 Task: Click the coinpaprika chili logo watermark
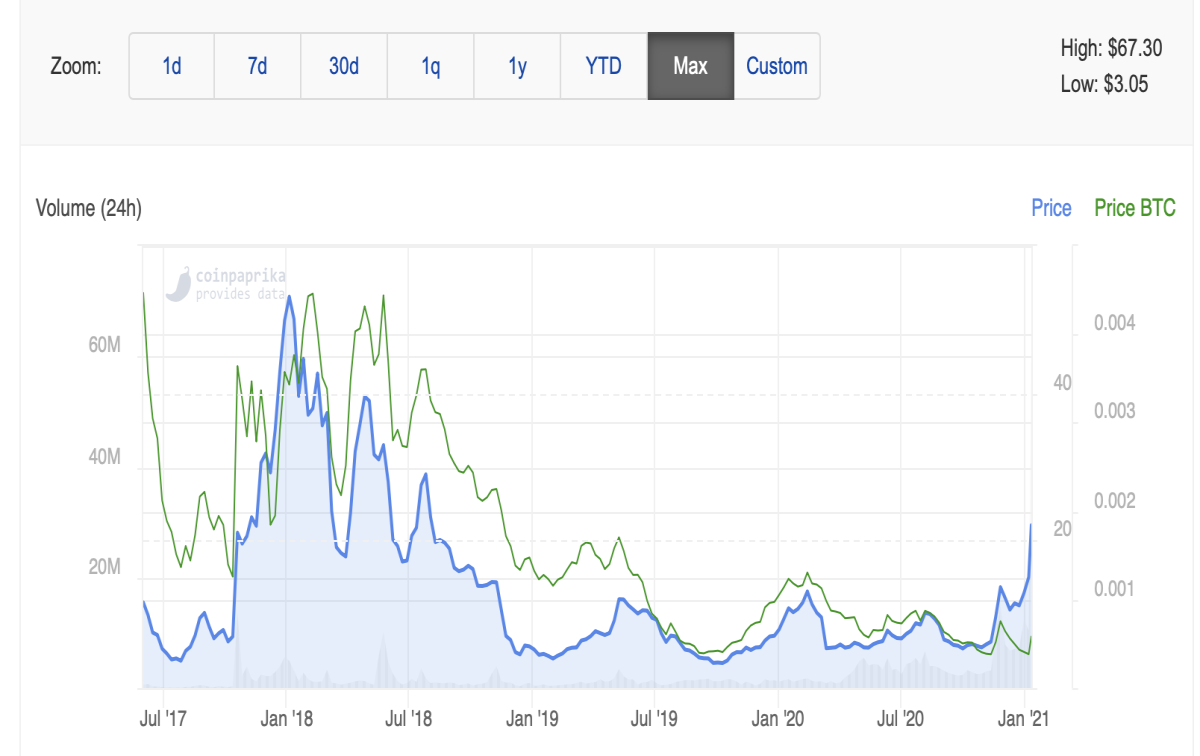178,284
